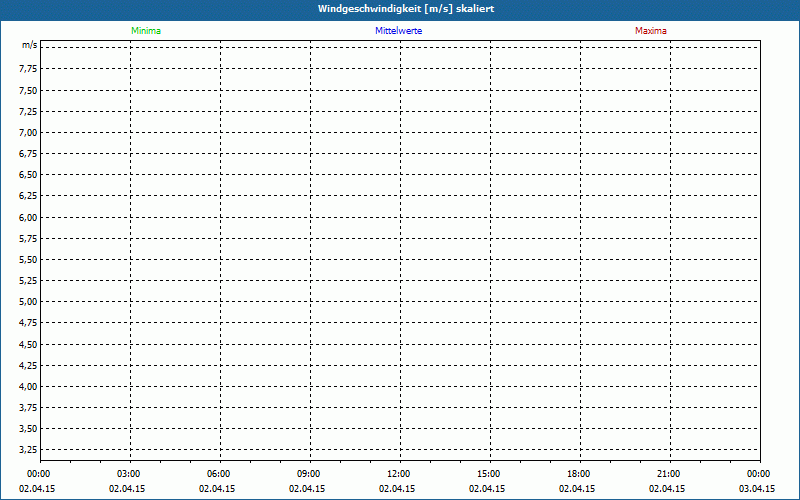Image resolution: width=800 pixels, height=500 pixels.
Task: Click the Windgeschwindigkeit chart title bar
Action: (x=400, y=9)
